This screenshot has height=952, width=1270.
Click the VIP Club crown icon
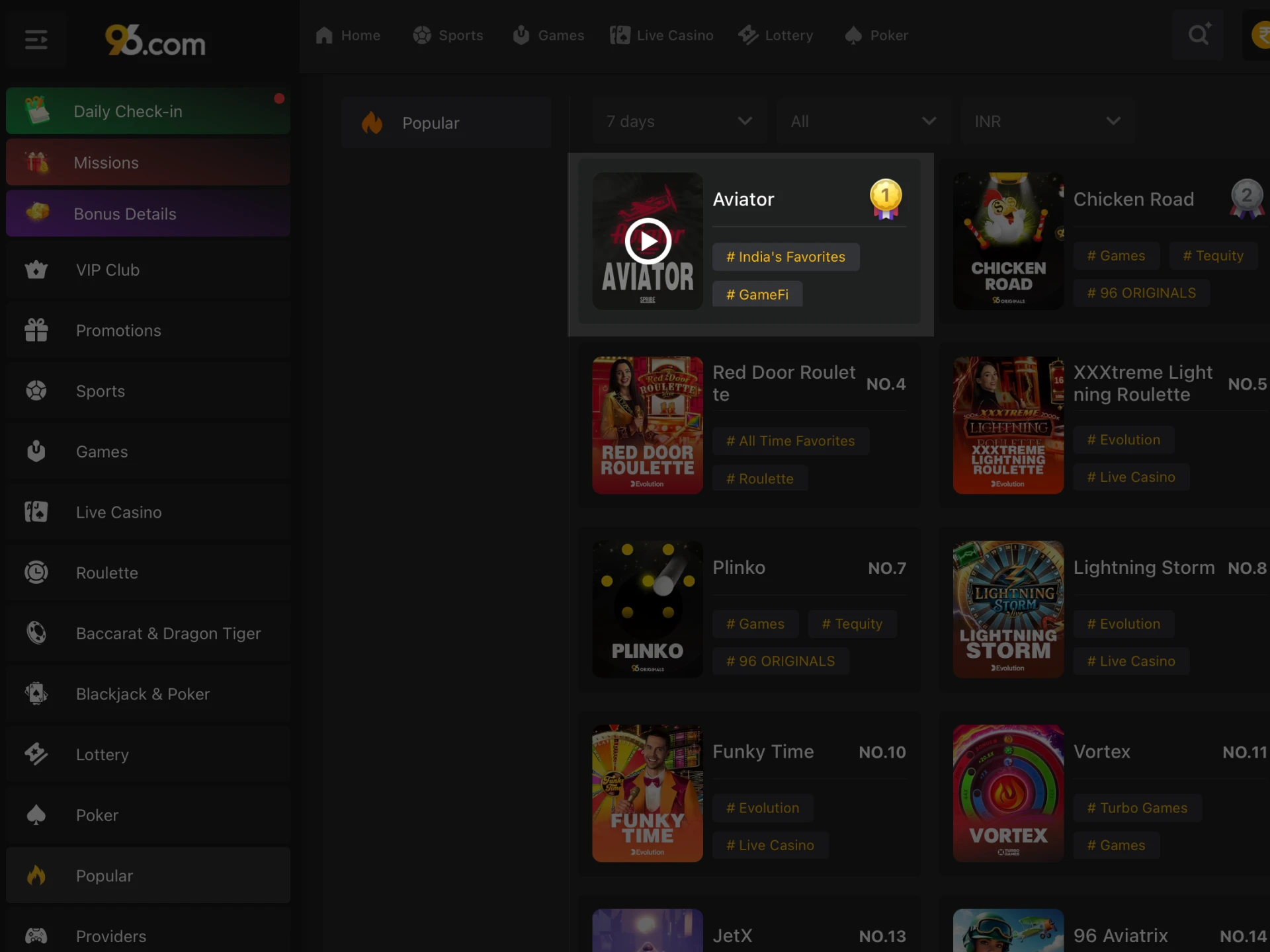coord(36,270)
